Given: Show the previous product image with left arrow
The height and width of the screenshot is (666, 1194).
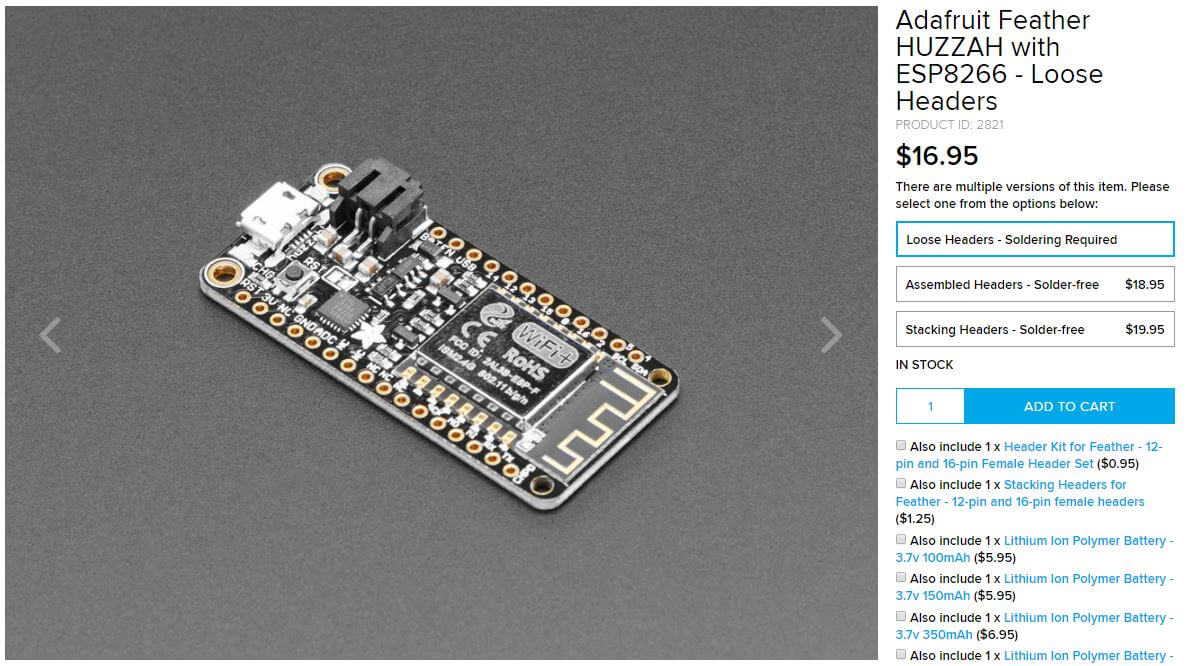Looking at the screenshot, I should click(50, 335).
